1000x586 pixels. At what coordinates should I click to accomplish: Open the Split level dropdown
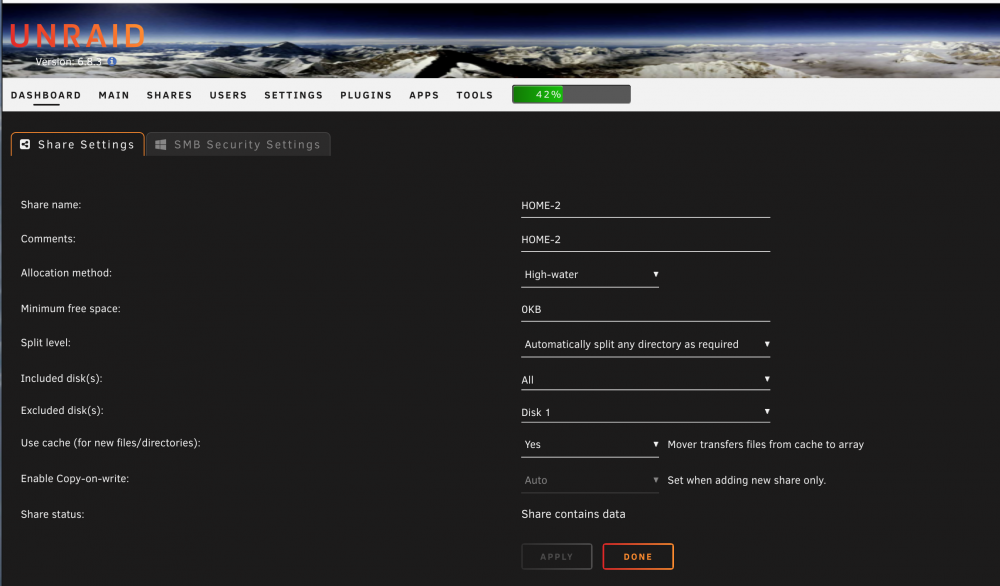click(645, 344)
